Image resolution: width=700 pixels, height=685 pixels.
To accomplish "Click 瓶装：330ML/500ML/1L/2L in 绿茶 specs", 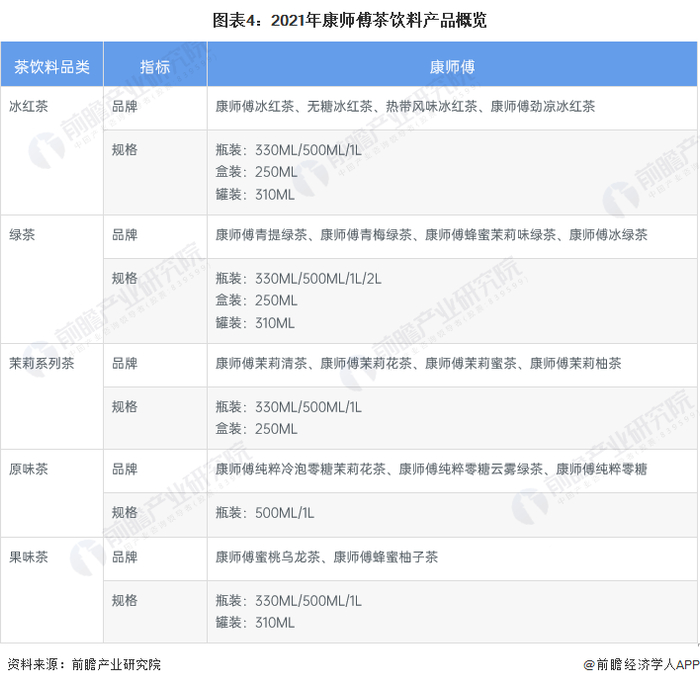I will [298, 278].
